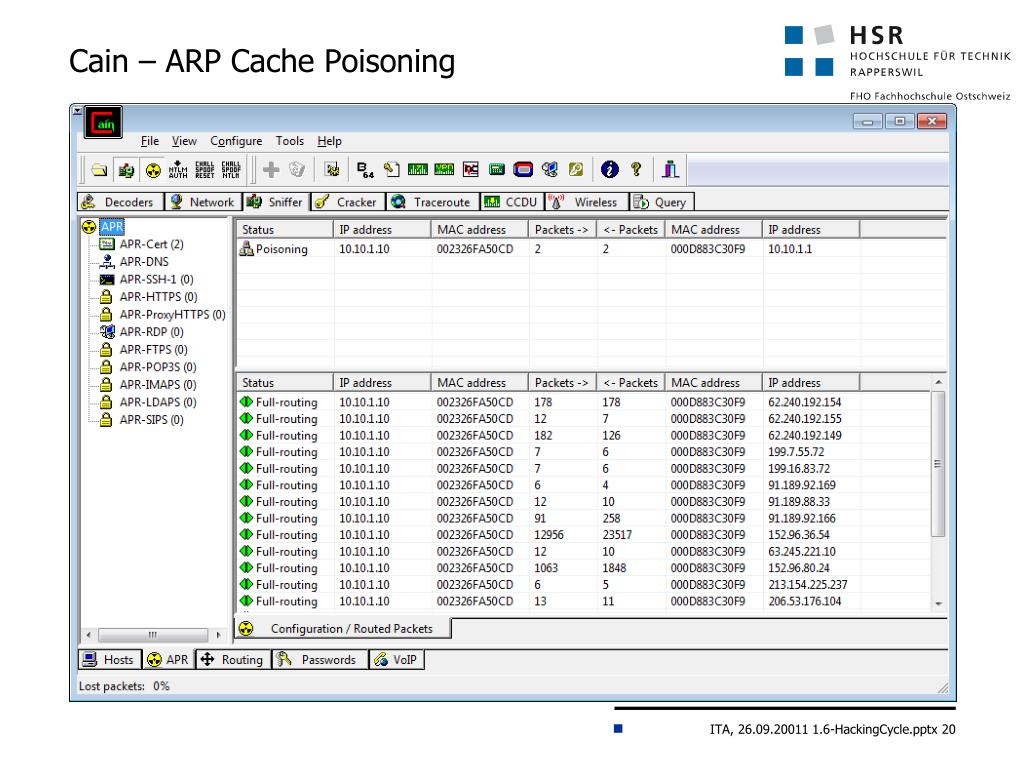Open the Base64 password decoder icon
Screen dimensions: 1024x768
[365, 170]
